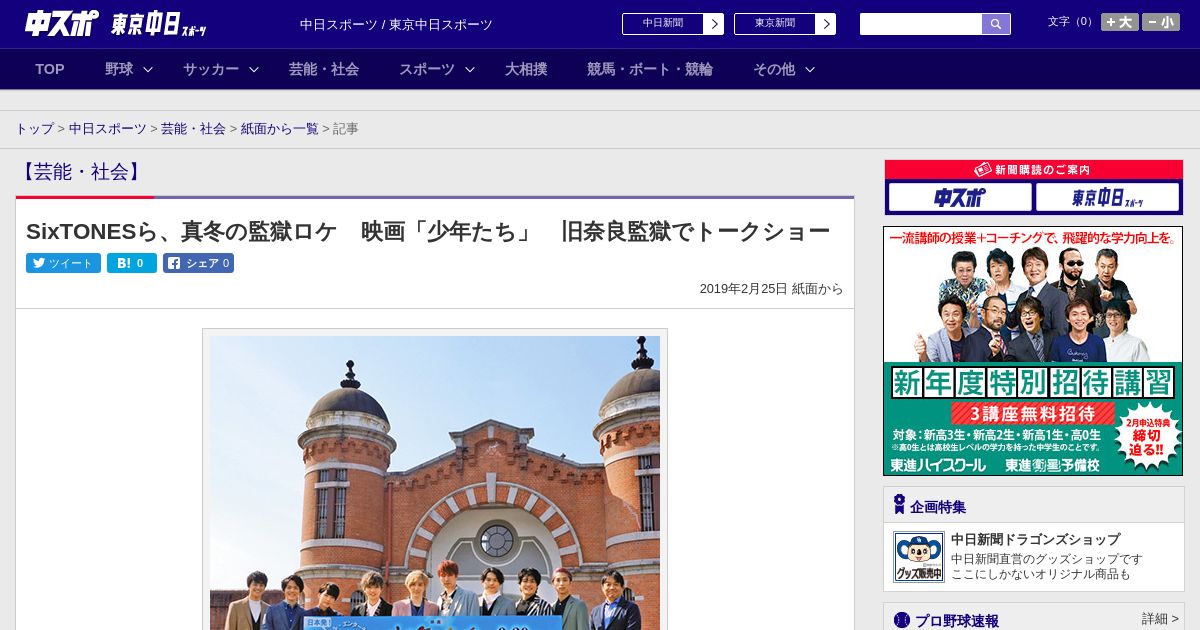The height and width of the screenshot is (630, 1200).
Task: Click the Twitter tweet share button
Action: click(63, 263)
